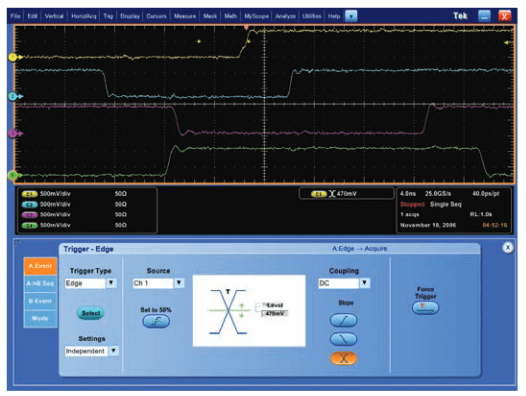The height and width of the screenshot is (396, 526).
Task: Select the falling edge slope button
Action: click(344, 339)
